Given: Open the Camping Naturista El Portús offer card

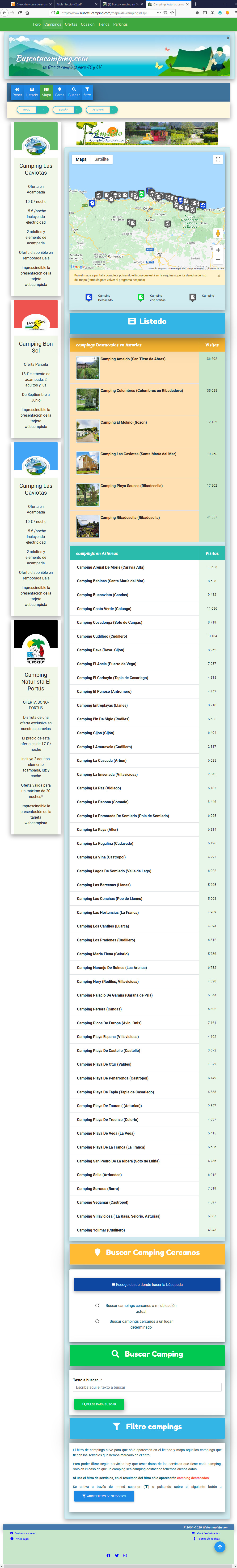Looking at the screenshot, I should [36, 727].
